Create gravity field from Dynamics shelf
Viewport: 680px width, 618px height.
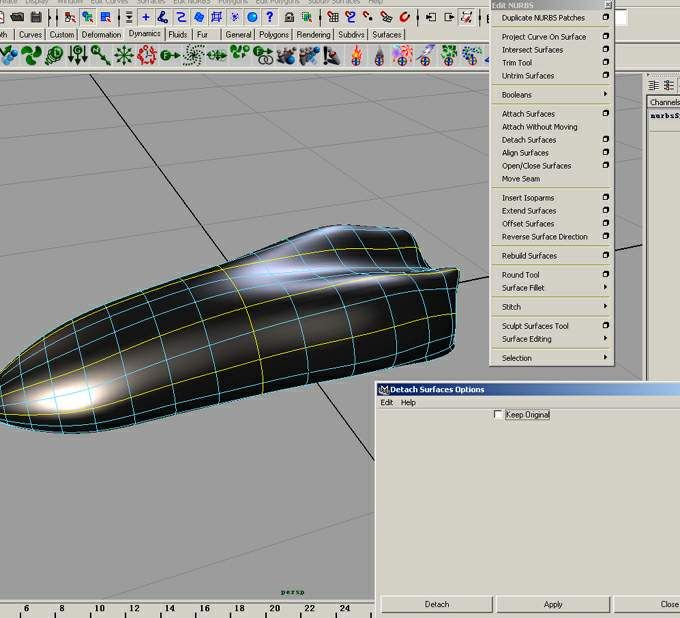point(78,56)
